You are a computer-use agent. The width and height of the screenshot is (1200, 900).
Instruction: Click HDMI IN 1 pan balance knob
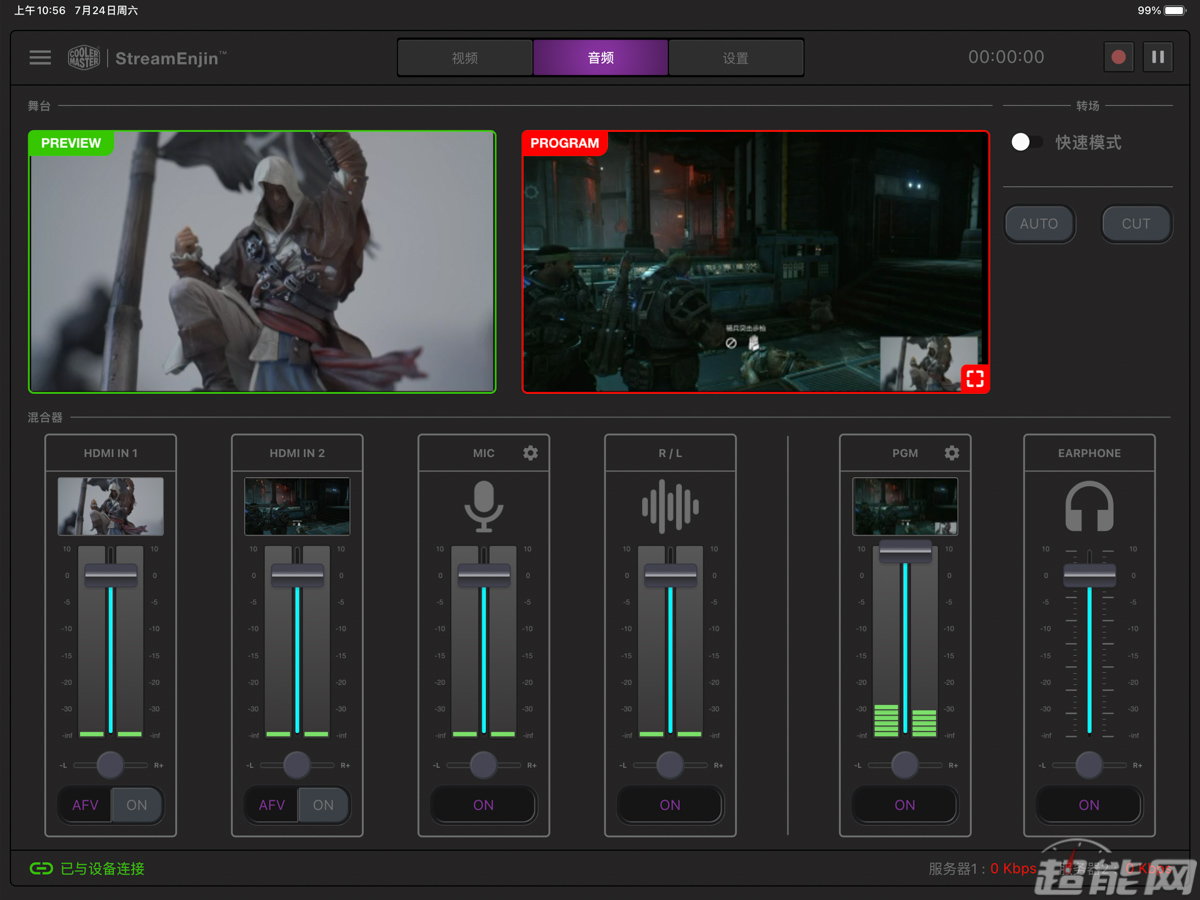[110, 765]
